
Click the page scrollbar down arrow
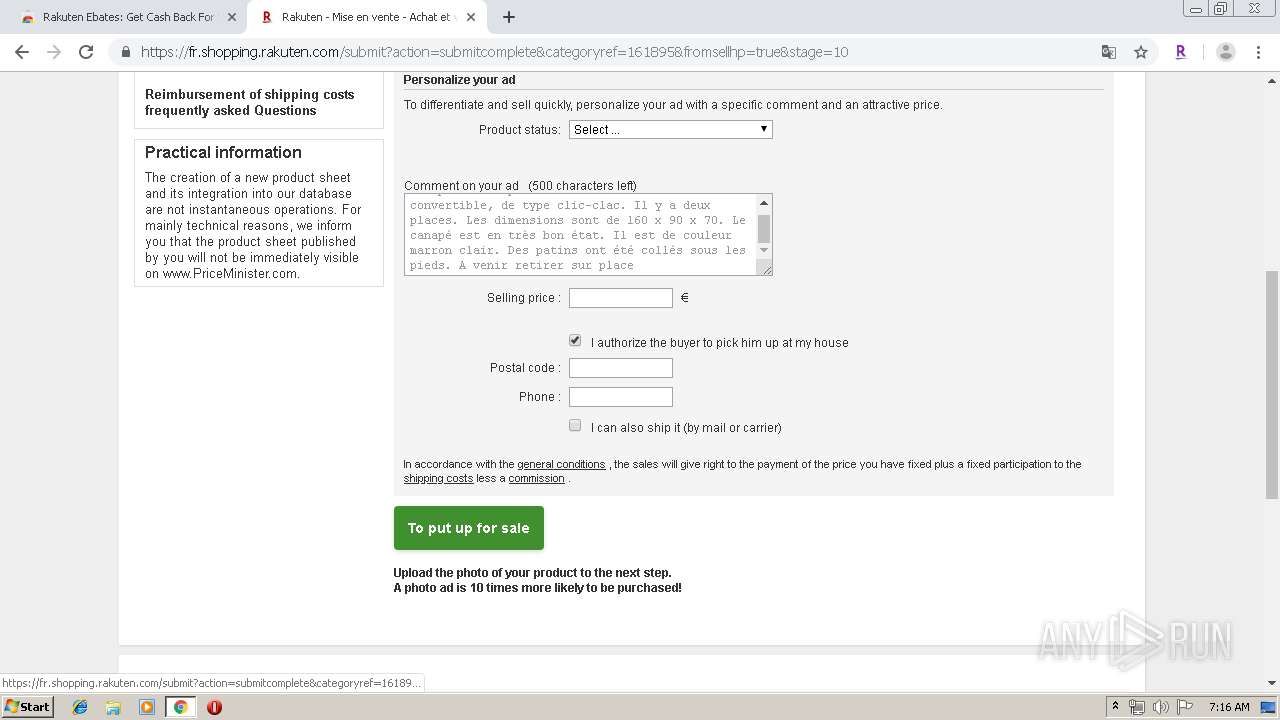(x=1272, y=683)
